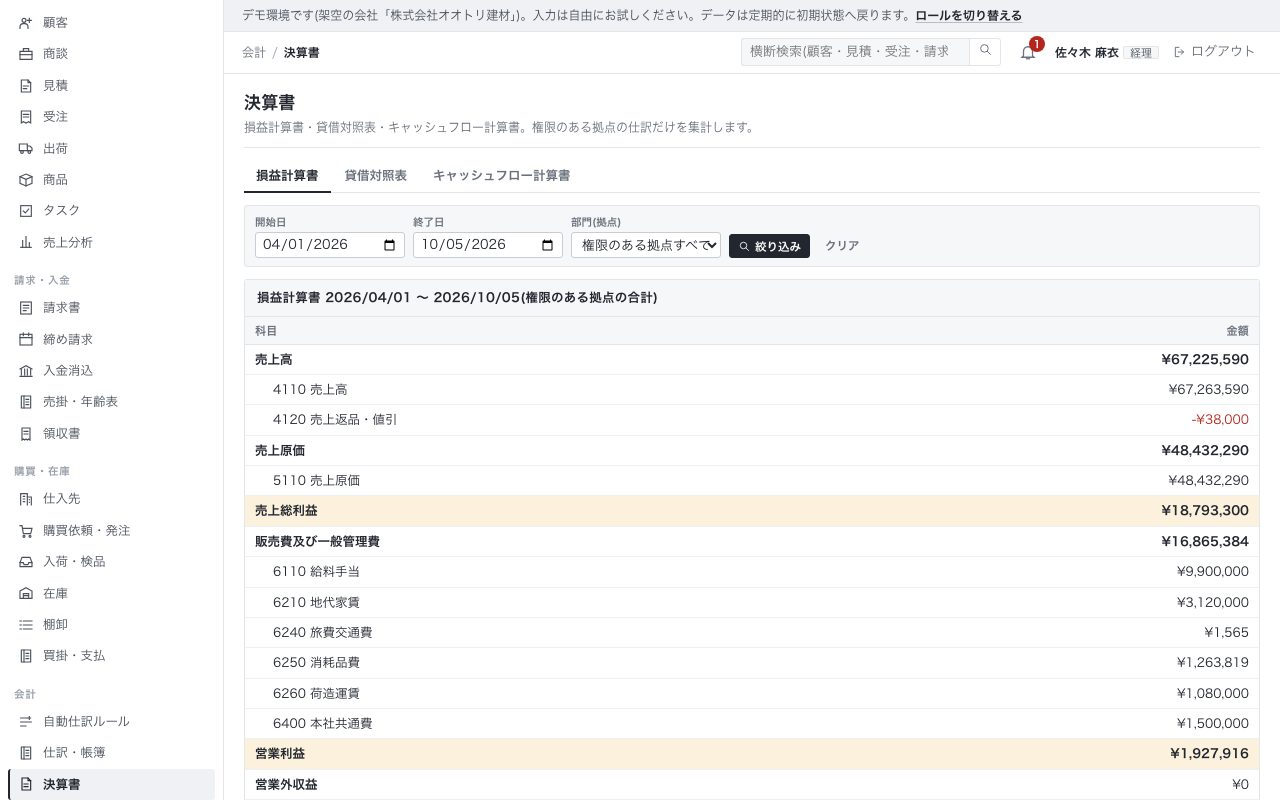The height and width of the screenshot is (800, 1280).
Task: Click the search magnifier button
Action: tap(985, 52)
